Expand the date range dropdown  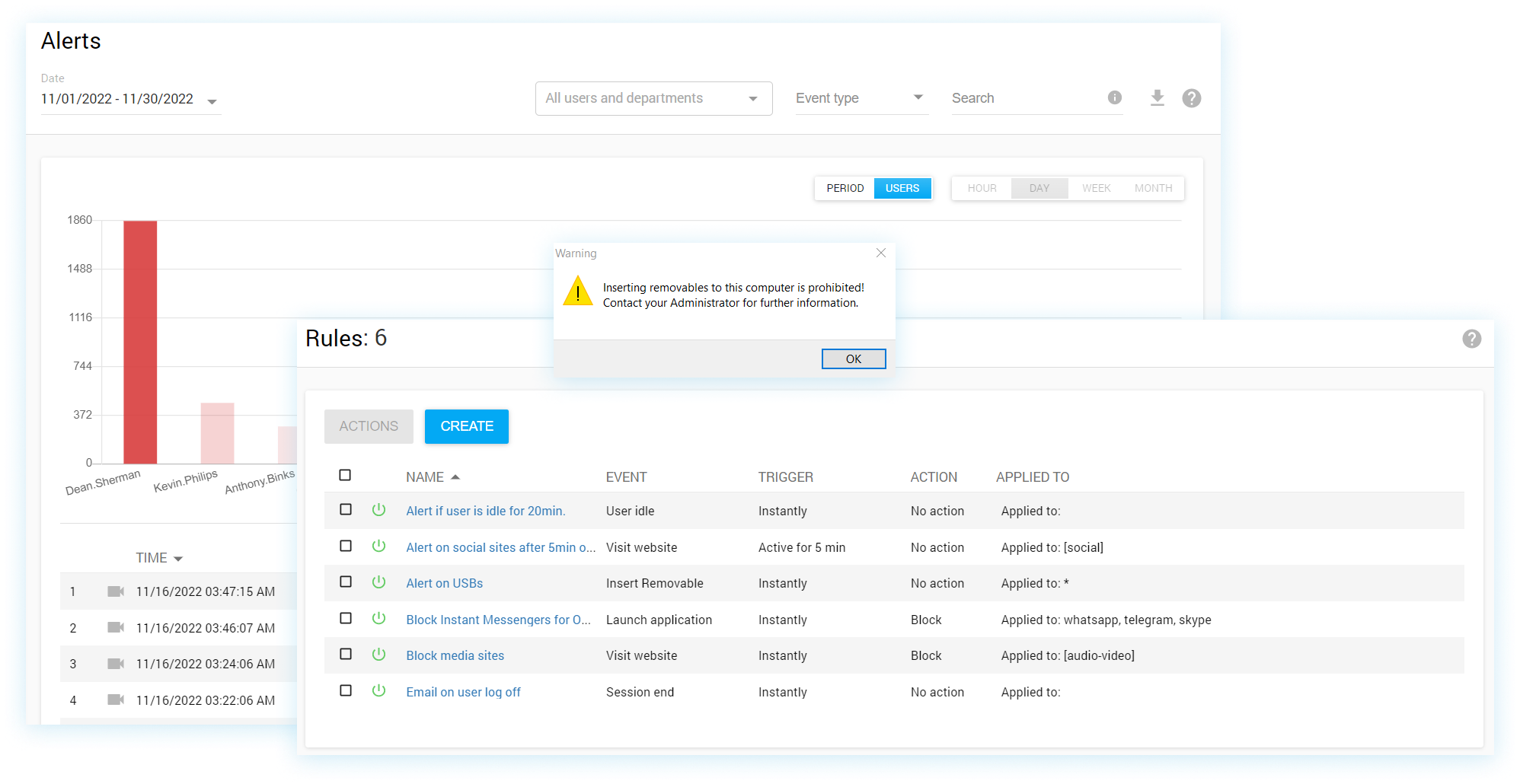coord(212,101)
